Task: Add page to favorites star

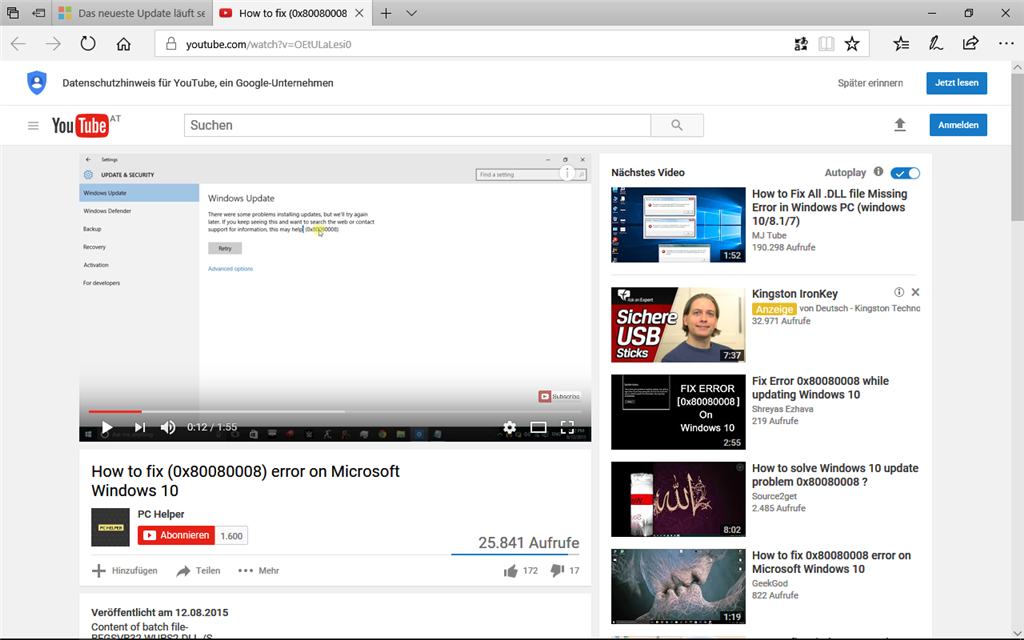Action: tap(852, 44)
